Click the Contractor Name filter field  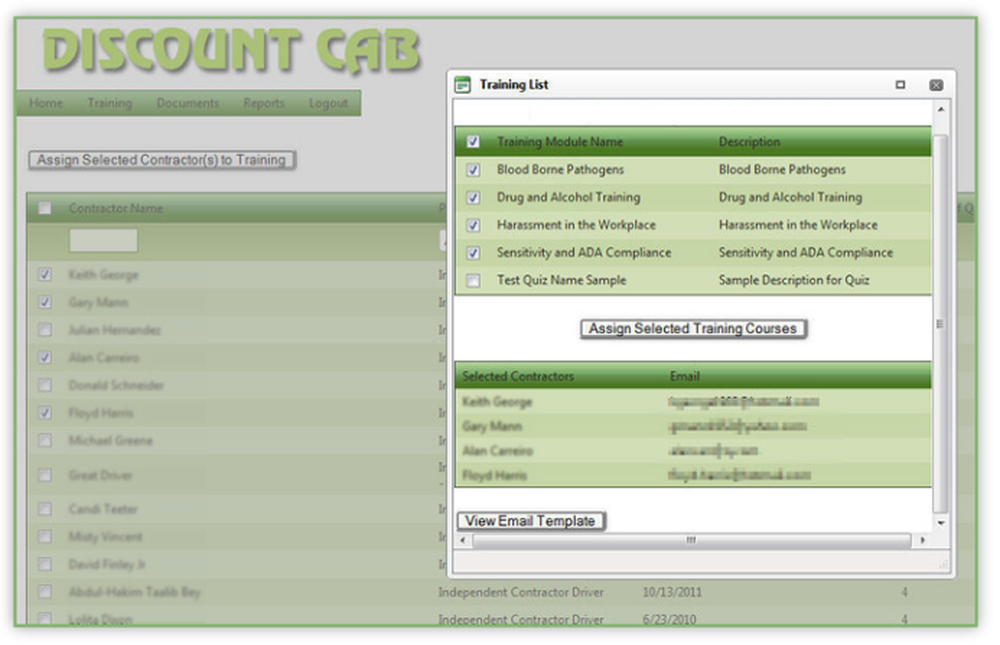pyautogui.click(x=103, y=241)
